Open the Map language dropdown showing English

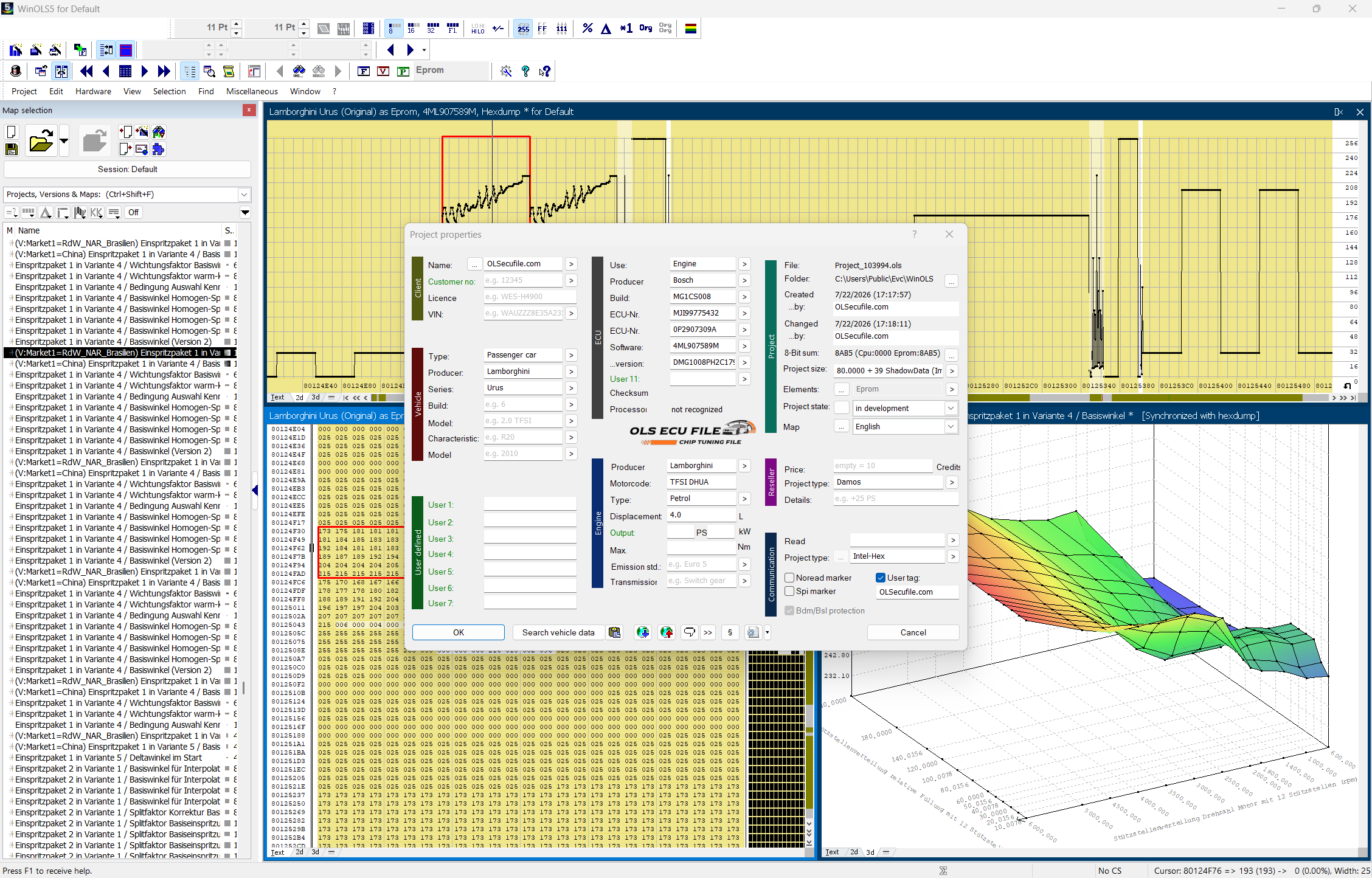click(951, 426)
